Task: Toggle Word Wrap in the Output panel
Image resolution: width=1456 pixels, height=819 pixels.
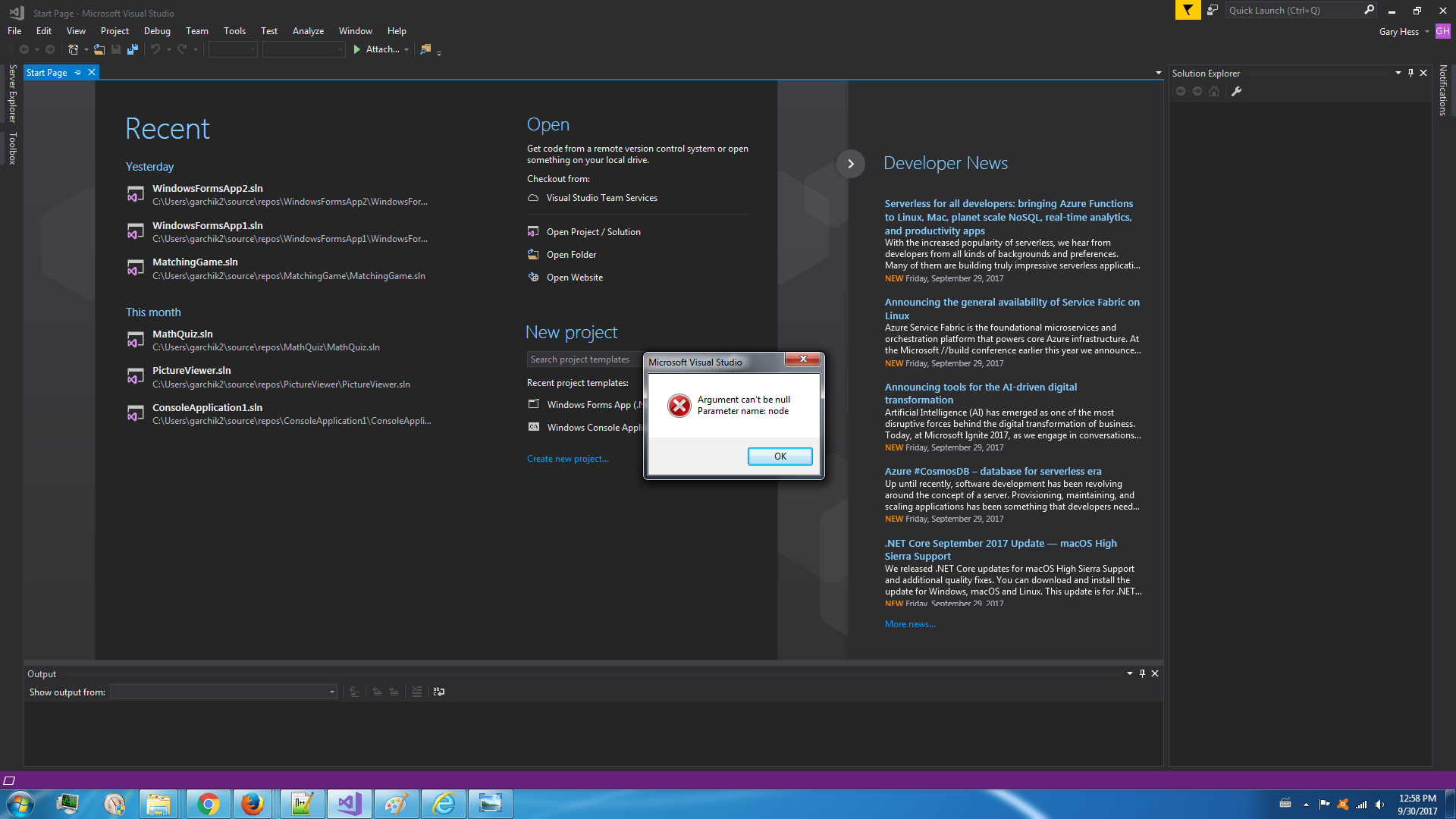Action: (x=438, y=692)
